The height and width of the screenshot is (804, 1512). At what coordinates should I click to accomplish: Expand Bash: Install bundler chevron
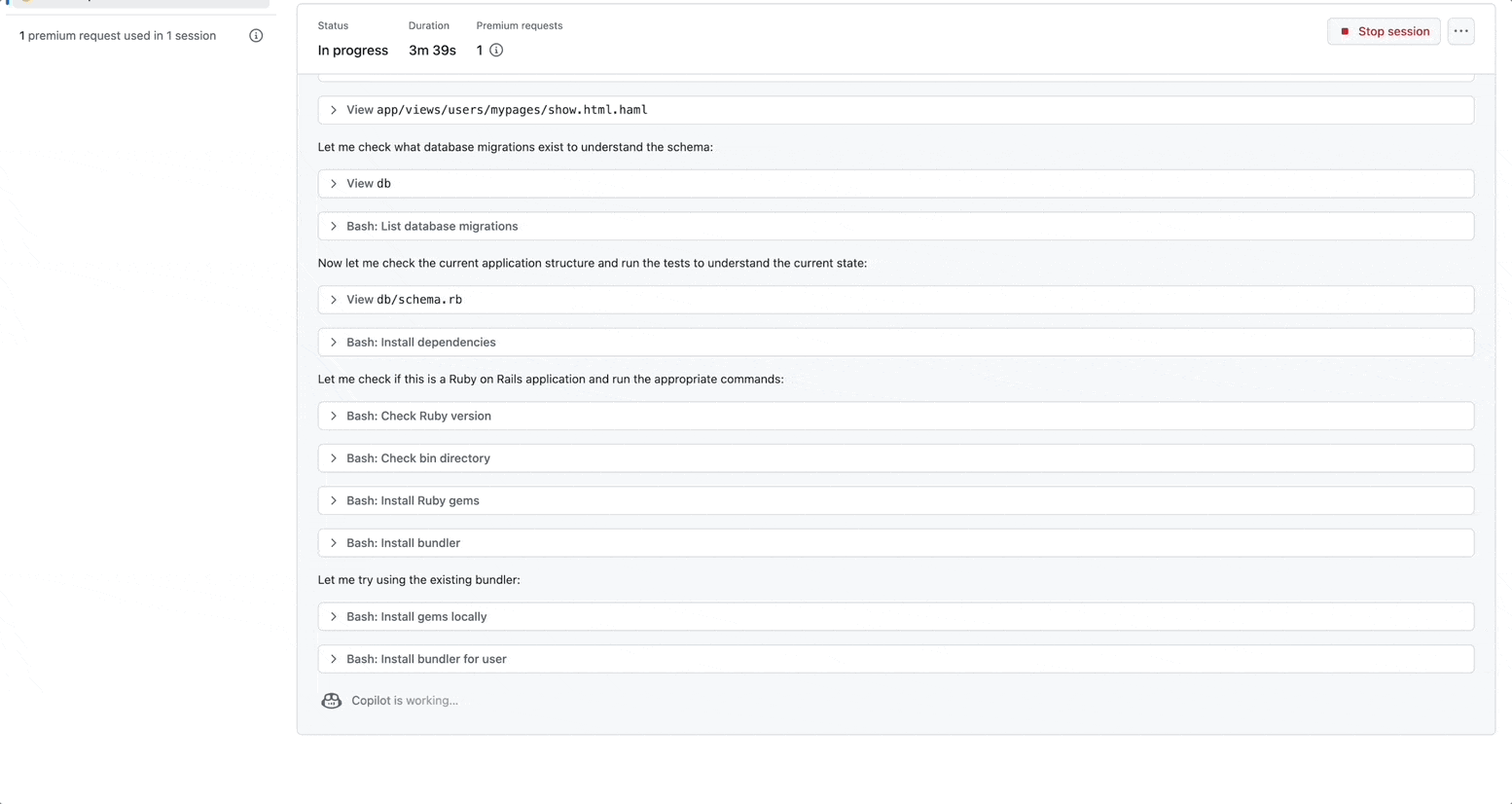[x=334, y=543]
